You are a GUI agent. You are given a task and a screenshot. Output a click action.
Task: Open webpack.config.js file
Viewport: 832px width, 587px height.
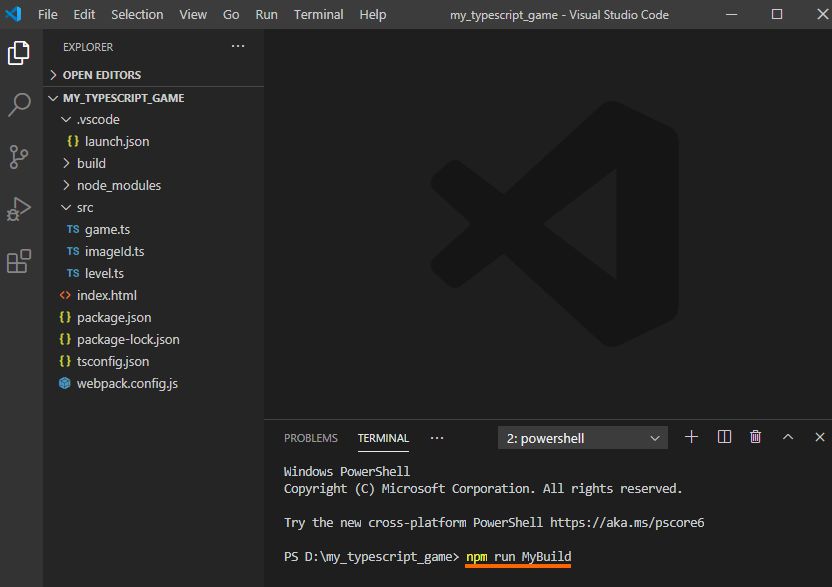(x=127, y=383)
